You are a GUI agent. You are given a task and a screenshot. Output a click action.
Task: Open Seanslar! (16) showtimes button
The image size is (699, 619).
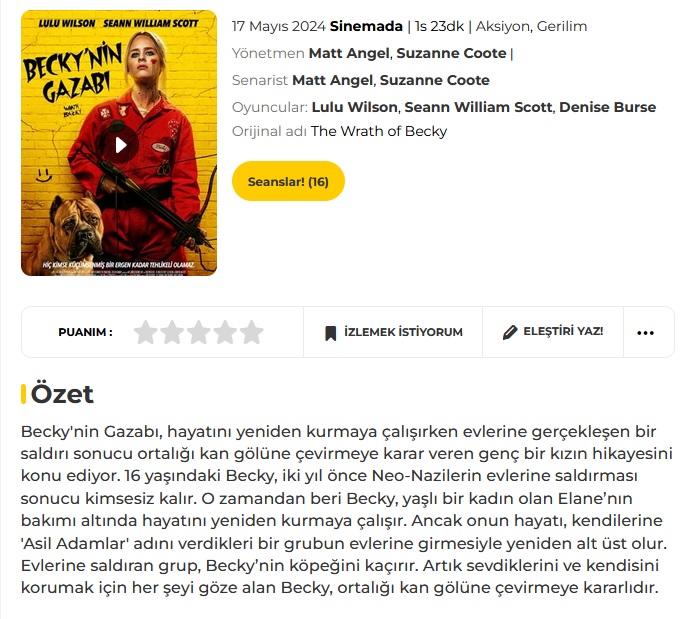click(288, 181)
